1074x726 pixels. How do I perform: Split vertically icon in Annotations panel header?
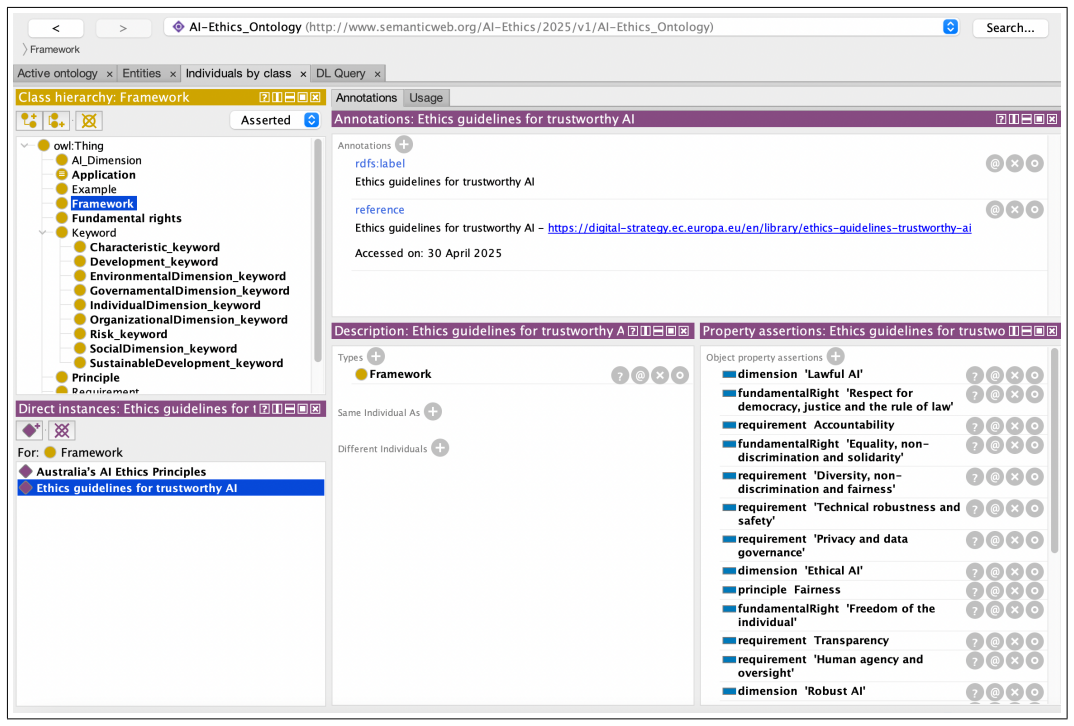click(x=1014, y=119)
